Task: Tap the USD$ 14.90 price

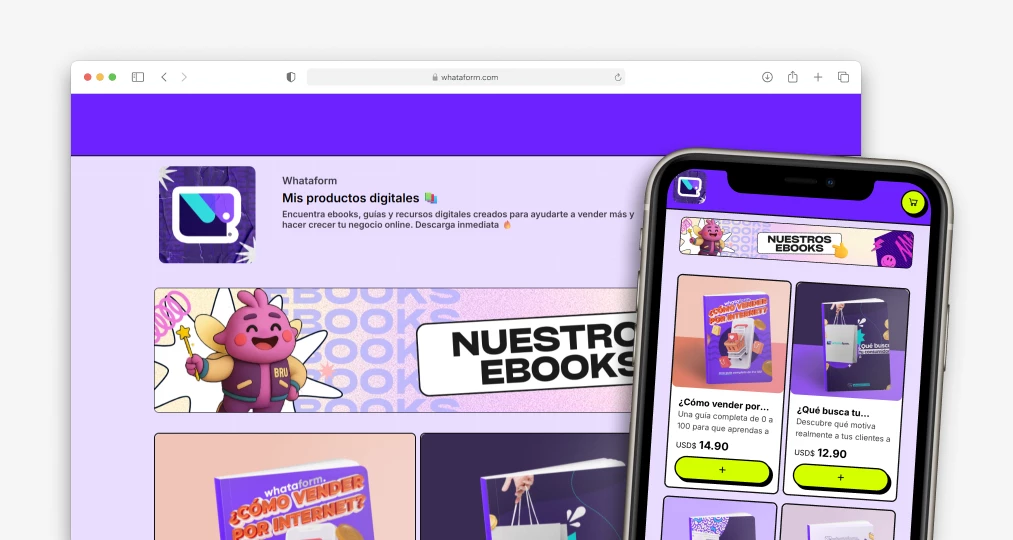Action: (x=702, y=446)
